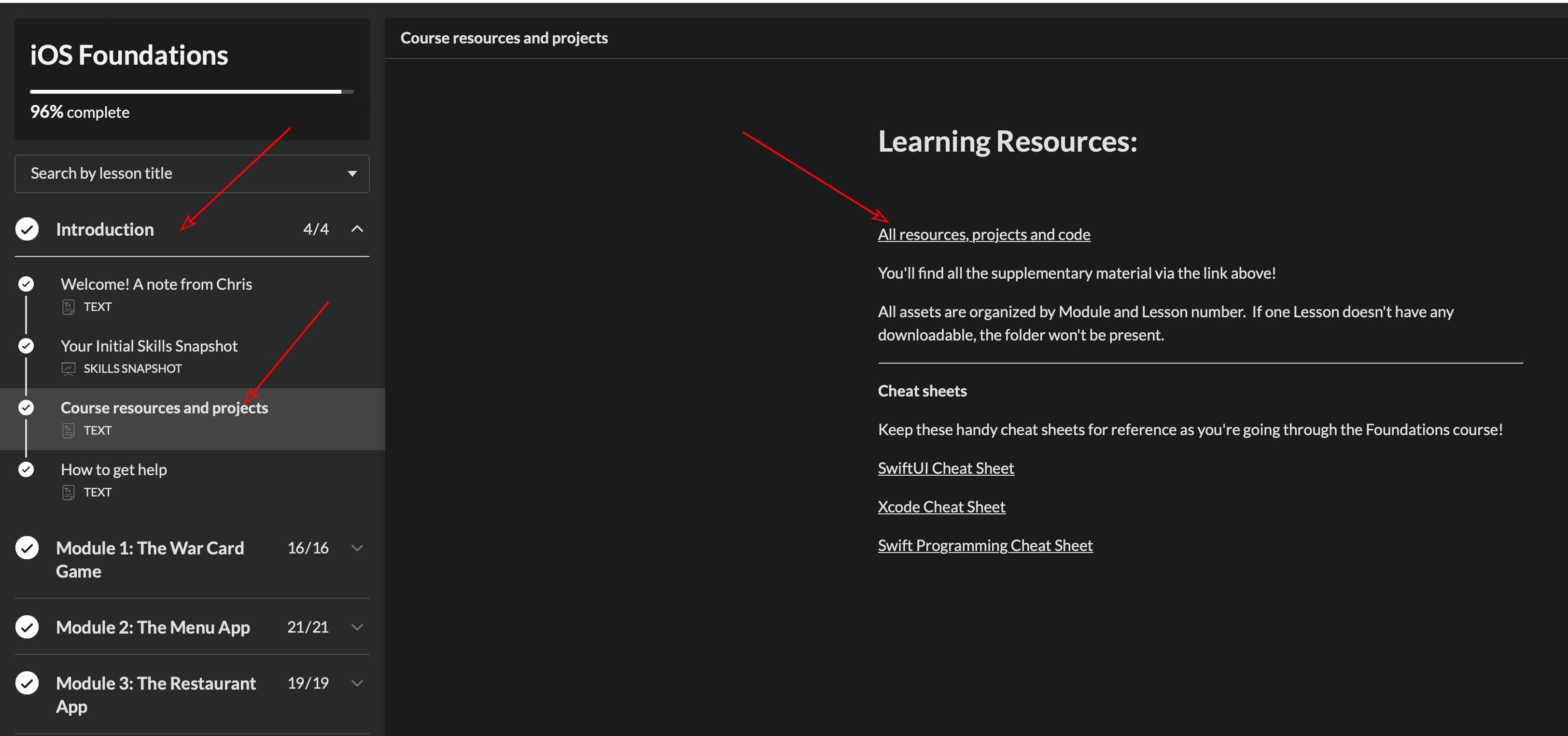Open the Welcome! A note from Chris lesson

click(x=156, y=284)
